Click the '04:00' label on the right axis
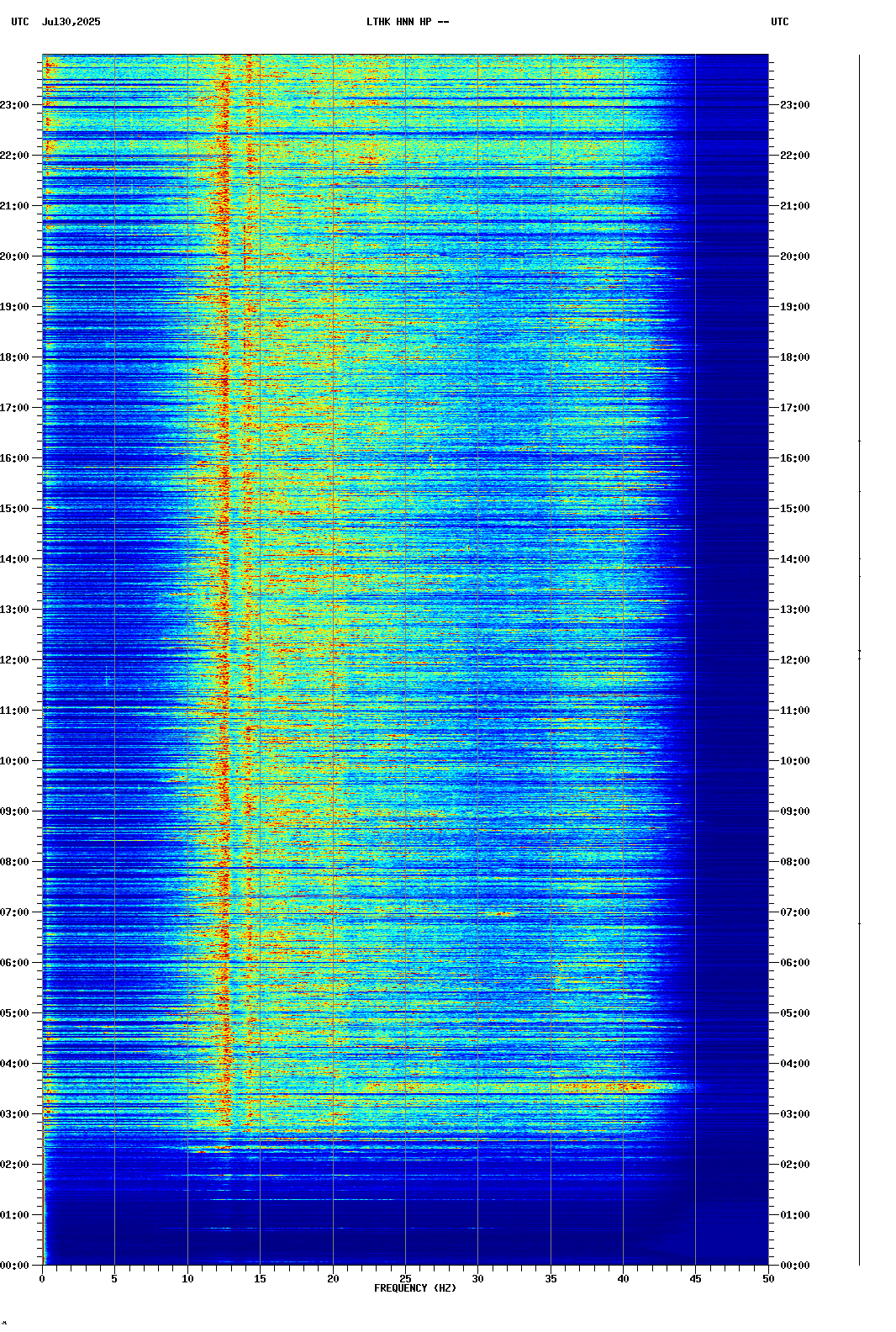Viewport: 896px width, 1332px height. pos(795,1064)
